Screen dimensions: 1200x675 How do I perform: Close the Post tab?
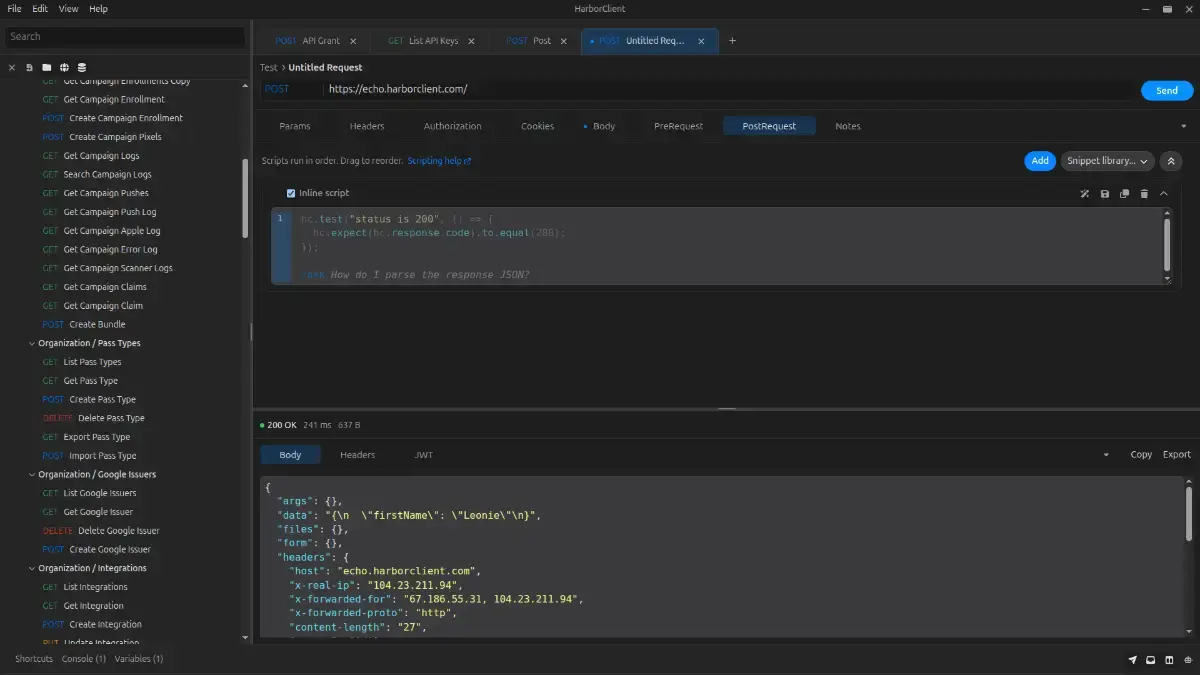coord(563,41)
